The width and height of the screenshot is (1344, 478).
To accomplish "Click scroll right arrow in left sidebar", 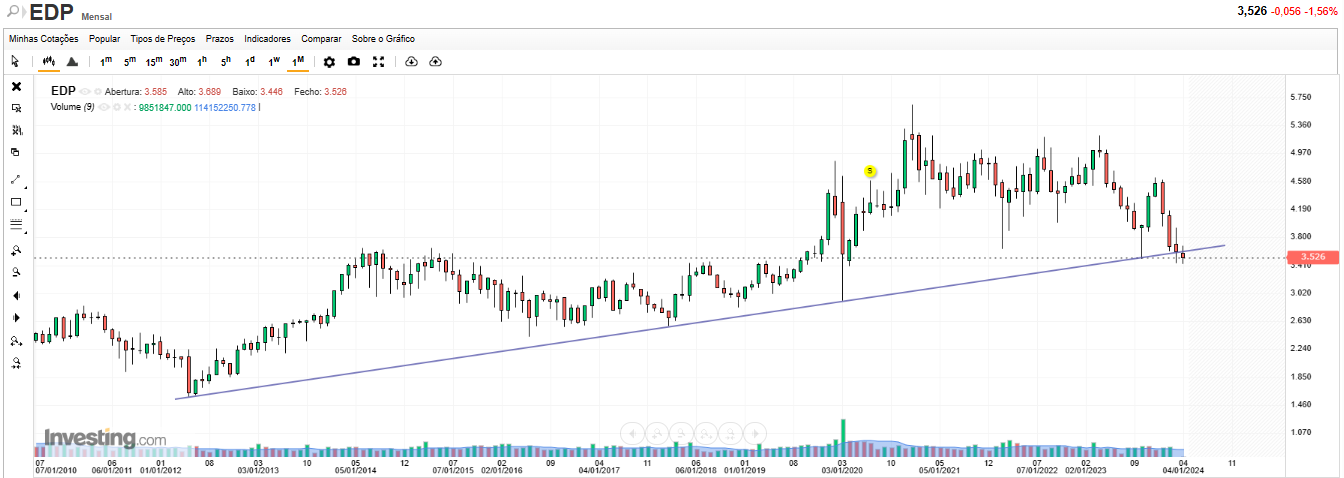I will pos(16,318).
